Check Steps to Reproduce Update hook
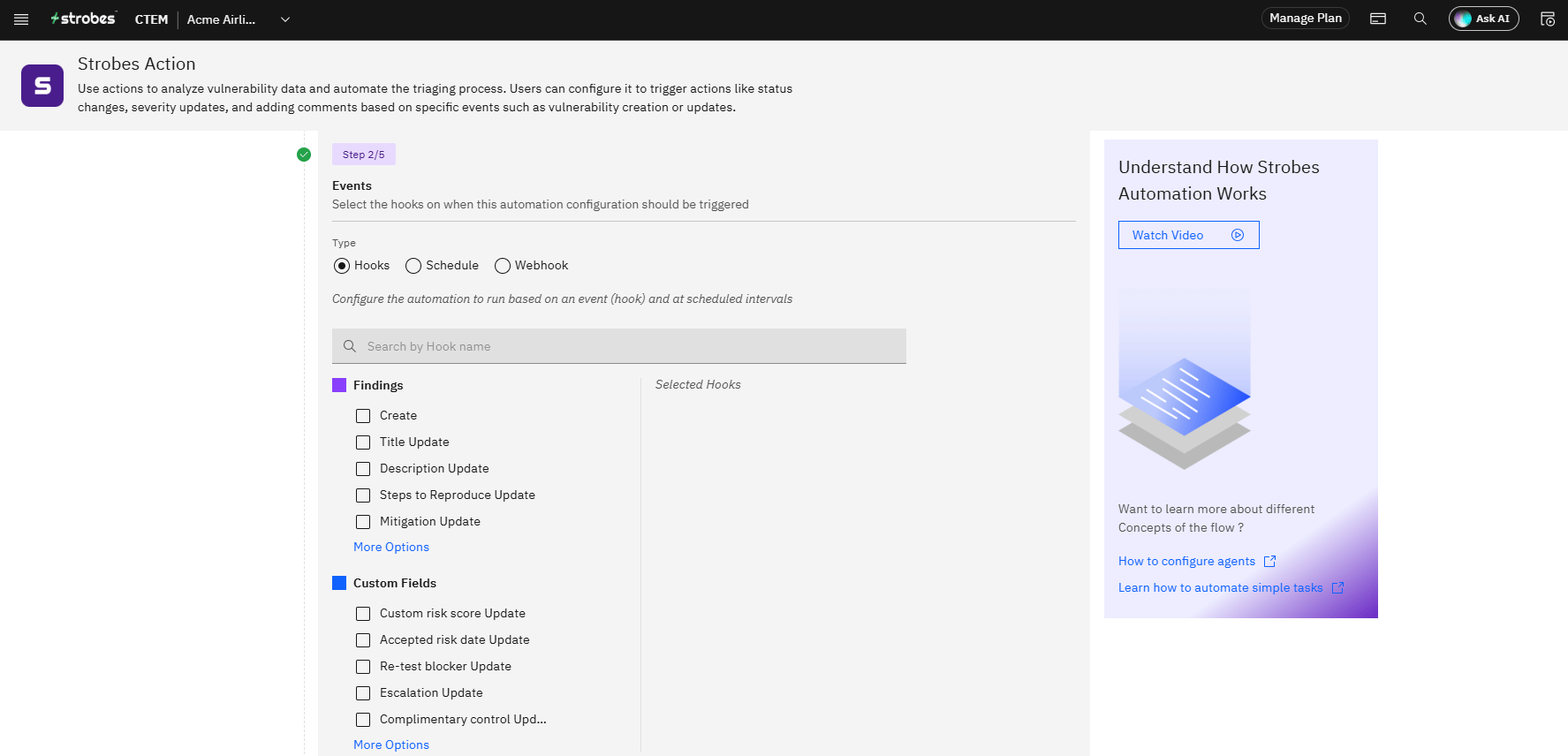 pyautogui.click(x=363, y=495)
